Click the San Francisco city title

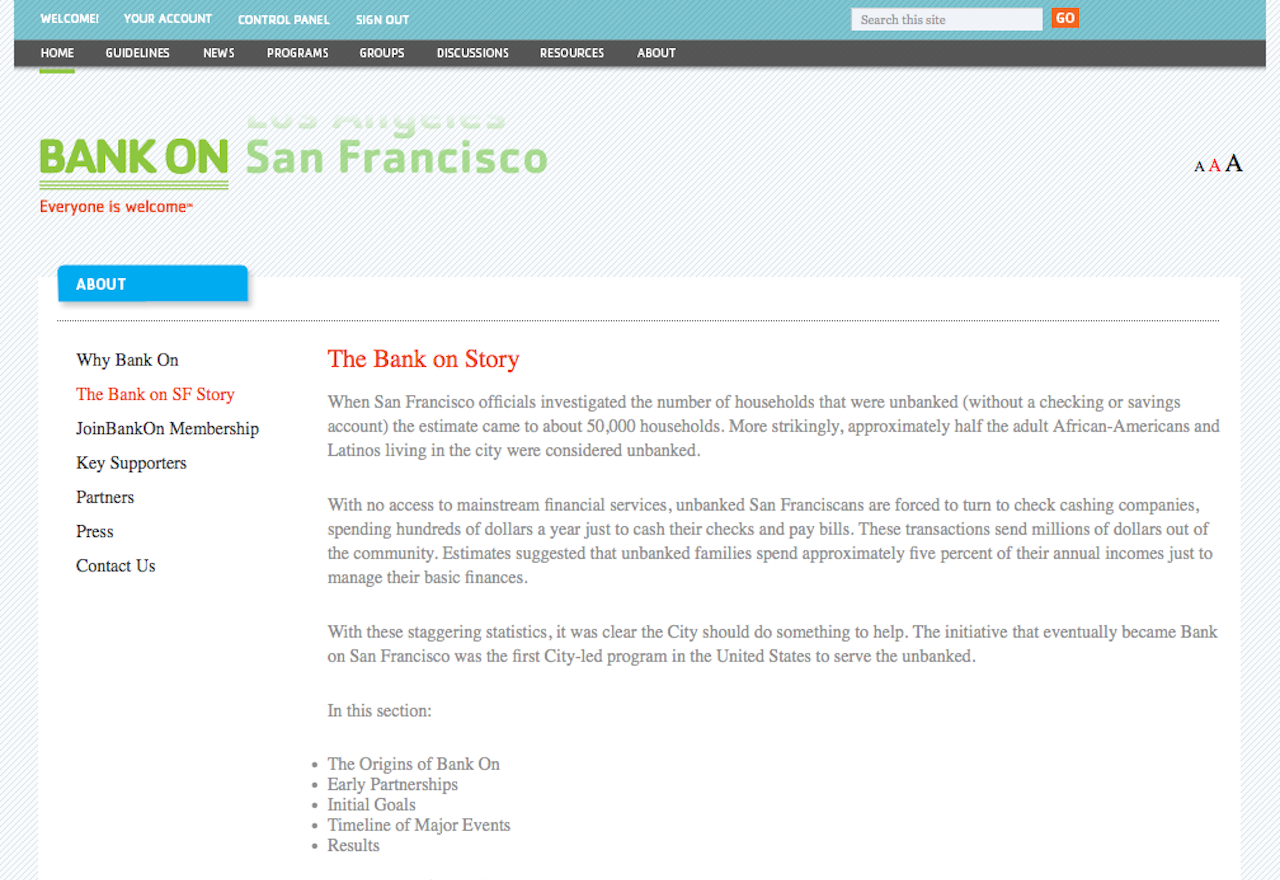(x=396, y=158)
